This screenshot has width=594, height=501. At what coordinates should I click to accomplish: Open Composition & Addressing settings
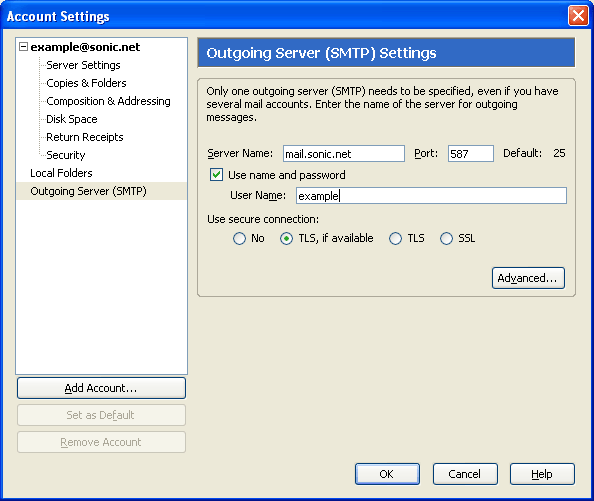tap(108, 101)
